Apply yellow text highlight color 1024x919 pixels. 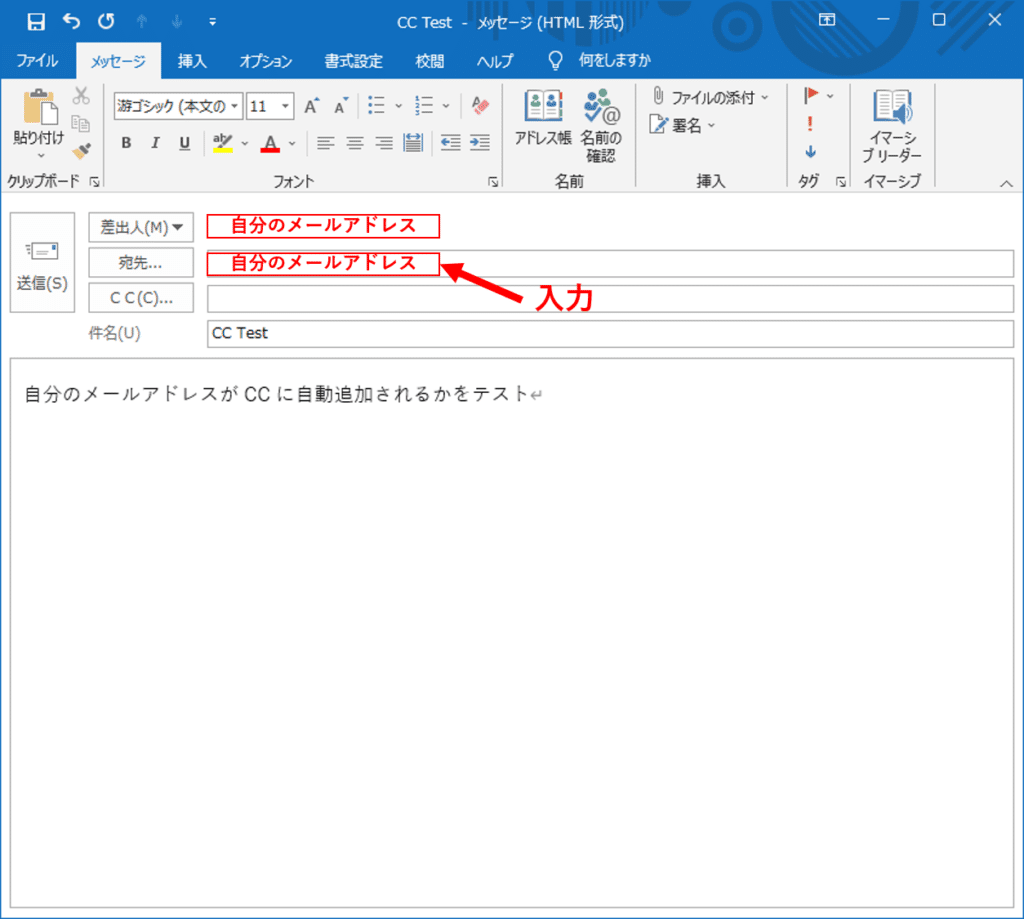[222, 142]
